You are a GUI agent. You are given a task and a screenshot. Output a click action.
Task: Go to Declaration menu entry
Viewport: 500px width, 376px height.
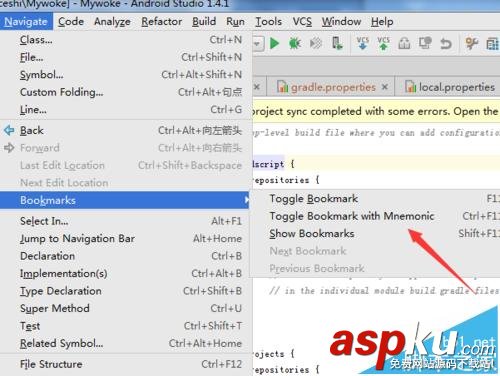tap(125, 256)
